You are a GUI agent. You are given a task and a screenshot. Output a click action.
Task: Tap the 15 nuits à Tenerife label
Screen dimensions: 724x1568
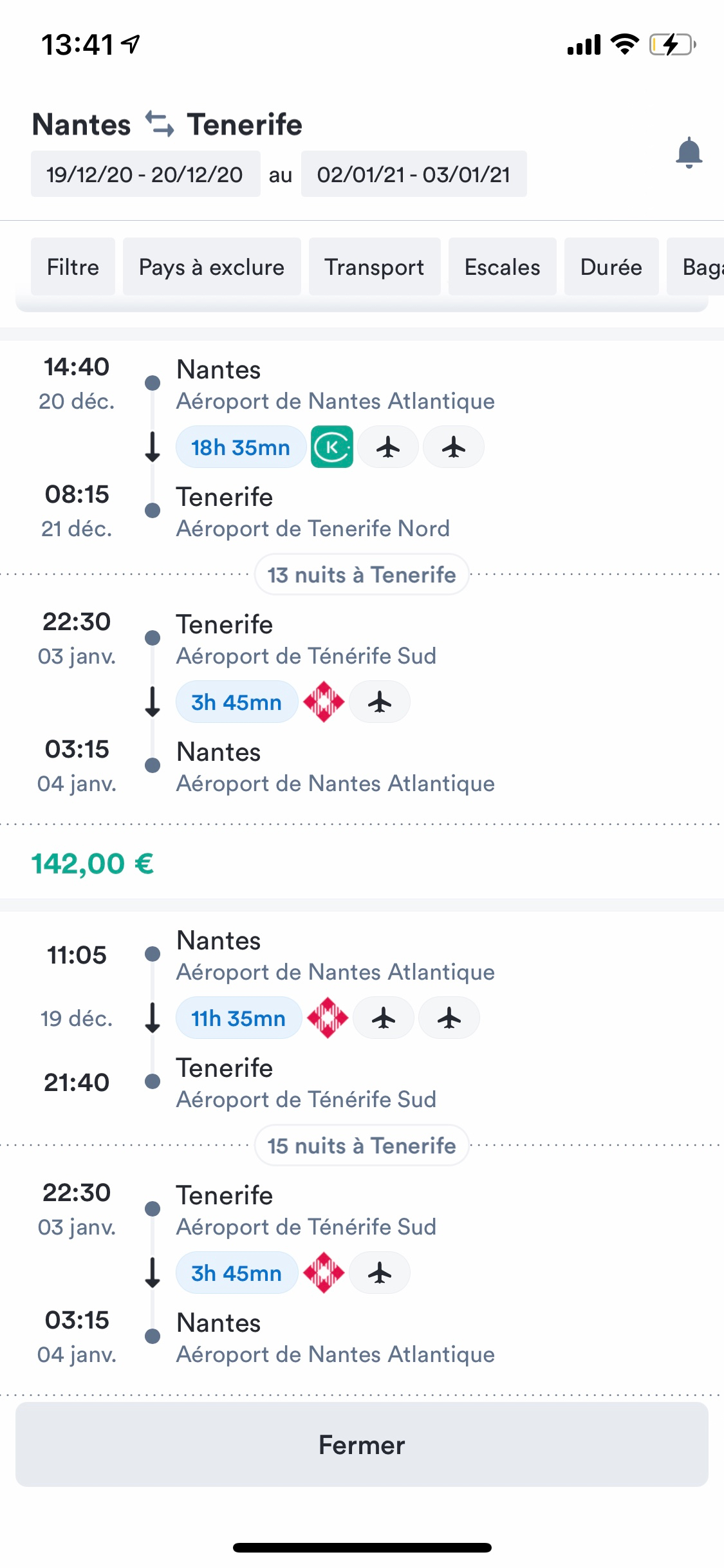tap(362, 1145)
